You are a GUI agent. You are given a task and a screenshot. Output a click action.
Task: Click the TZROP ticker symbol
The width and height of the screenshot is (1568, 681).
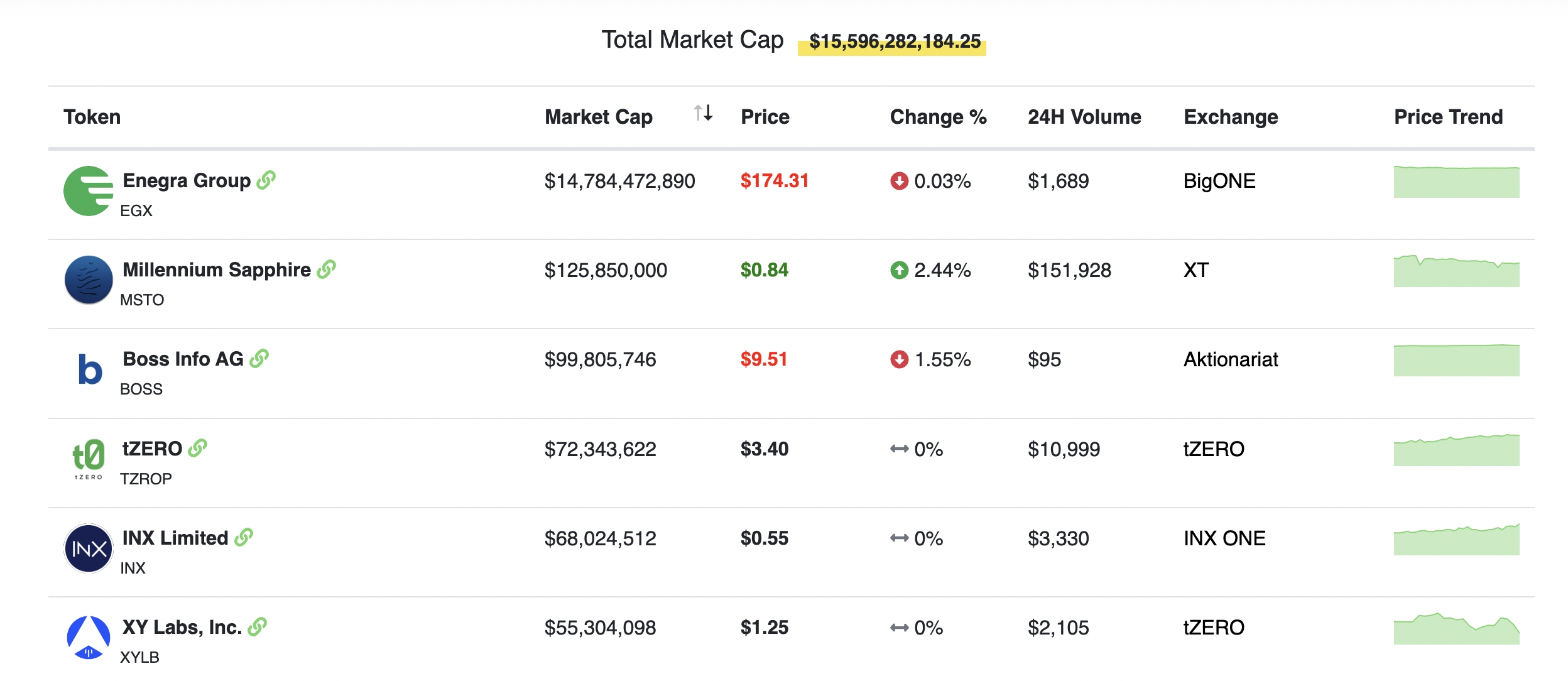(146, 479)
